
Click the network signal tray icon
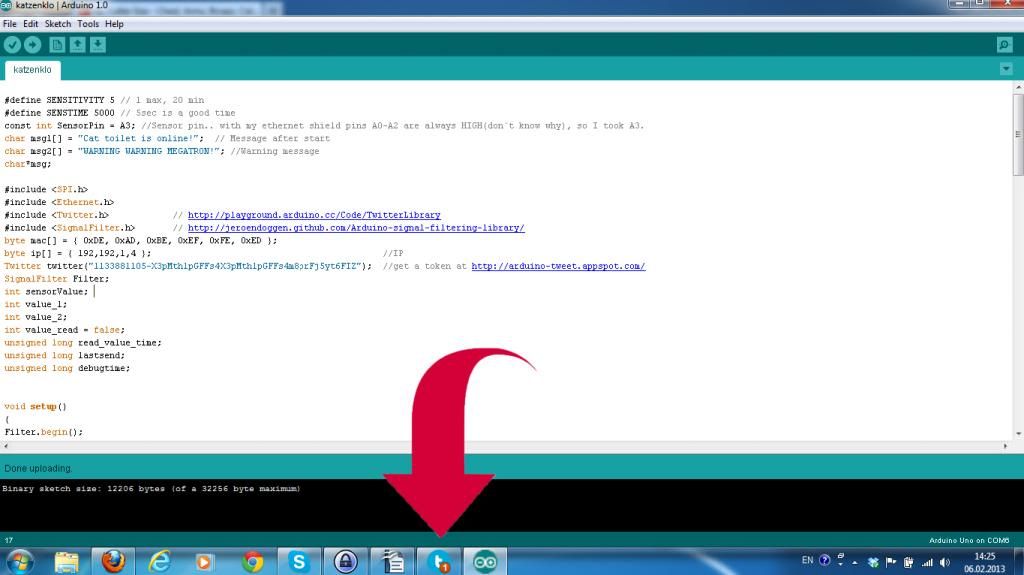[927, 562]
